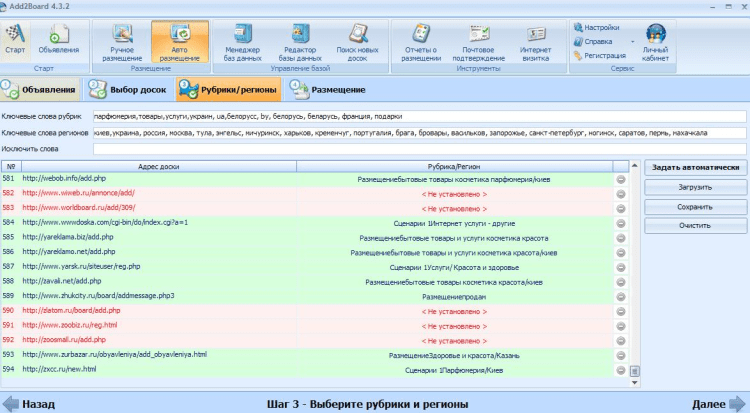Click the Загрузить button
750x413 pixels.
tap(695, 187)
